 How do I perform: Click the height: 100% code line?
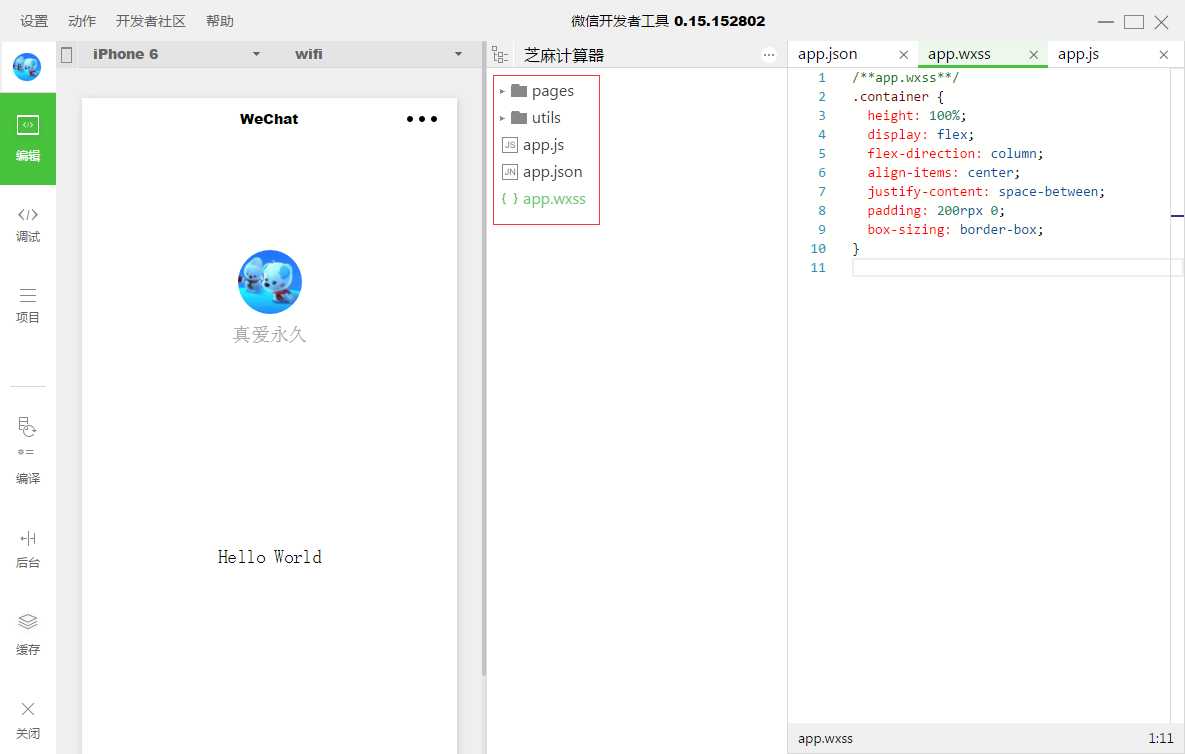pos(917,116)
